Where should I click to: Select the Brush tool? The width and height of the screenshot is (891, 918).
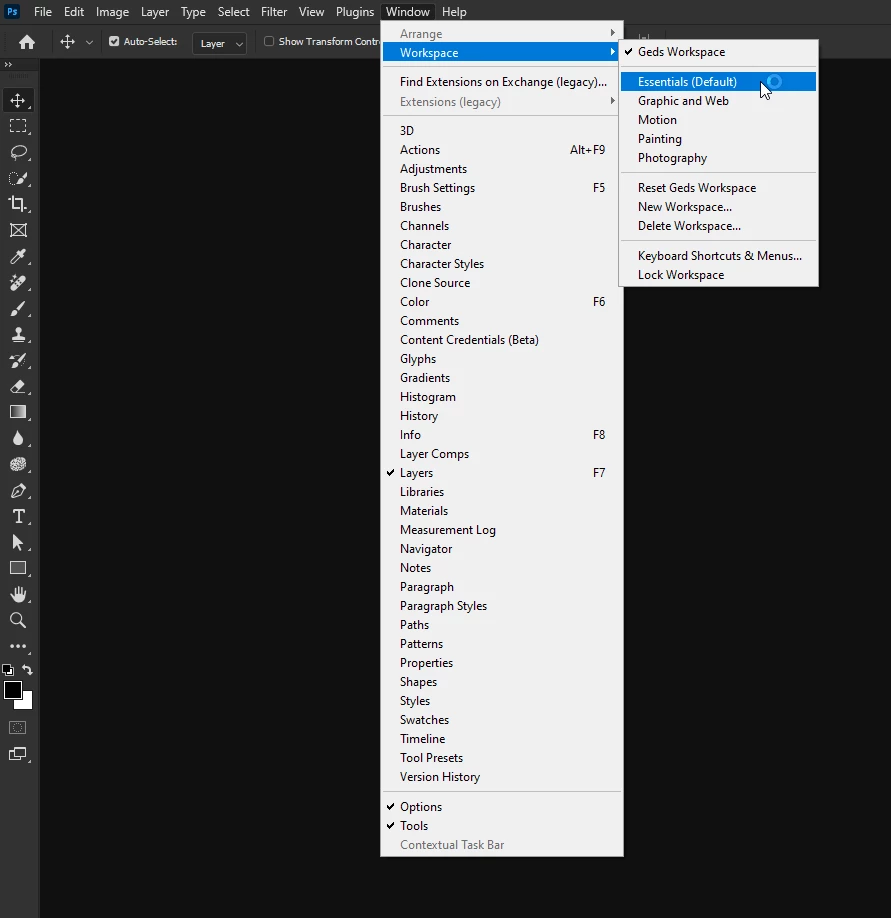pos(18,309)
